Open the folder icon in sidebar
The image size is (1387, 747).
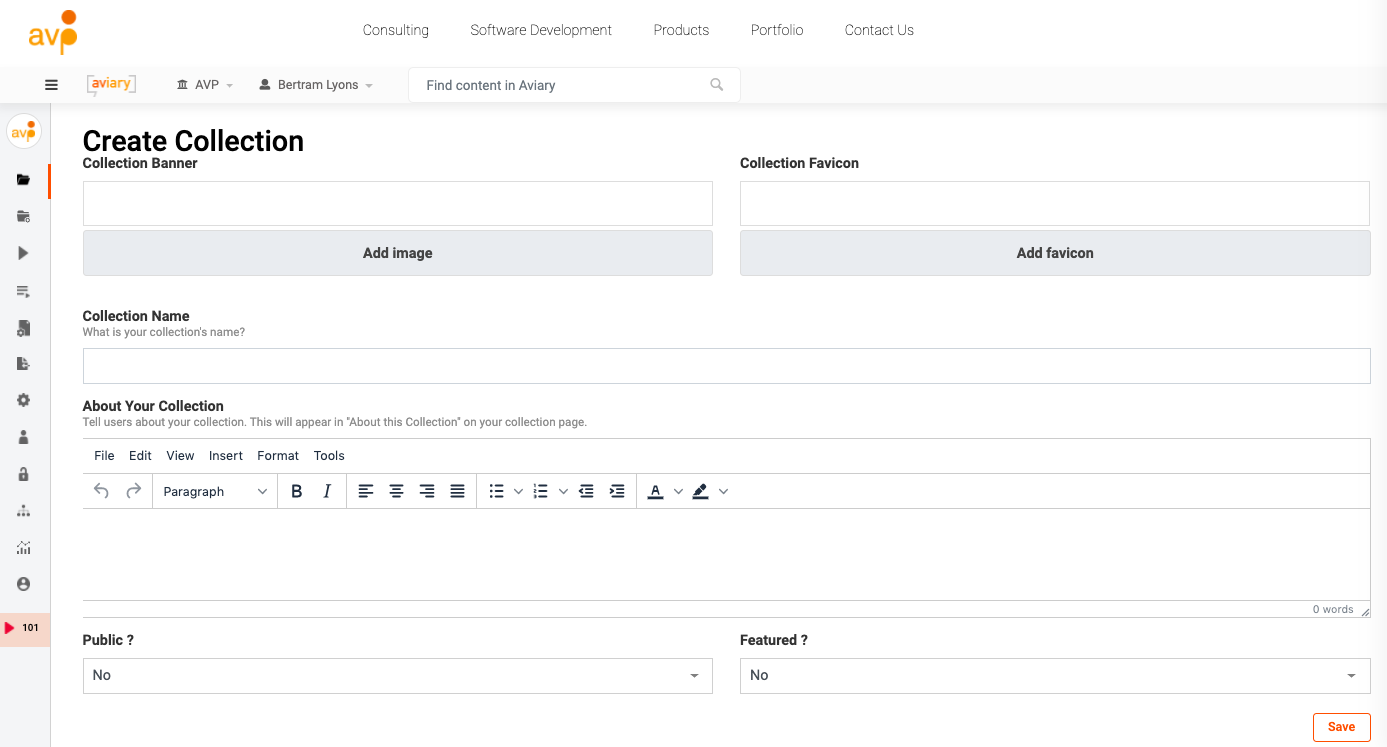pyautogui.click(x=24, y=180)
